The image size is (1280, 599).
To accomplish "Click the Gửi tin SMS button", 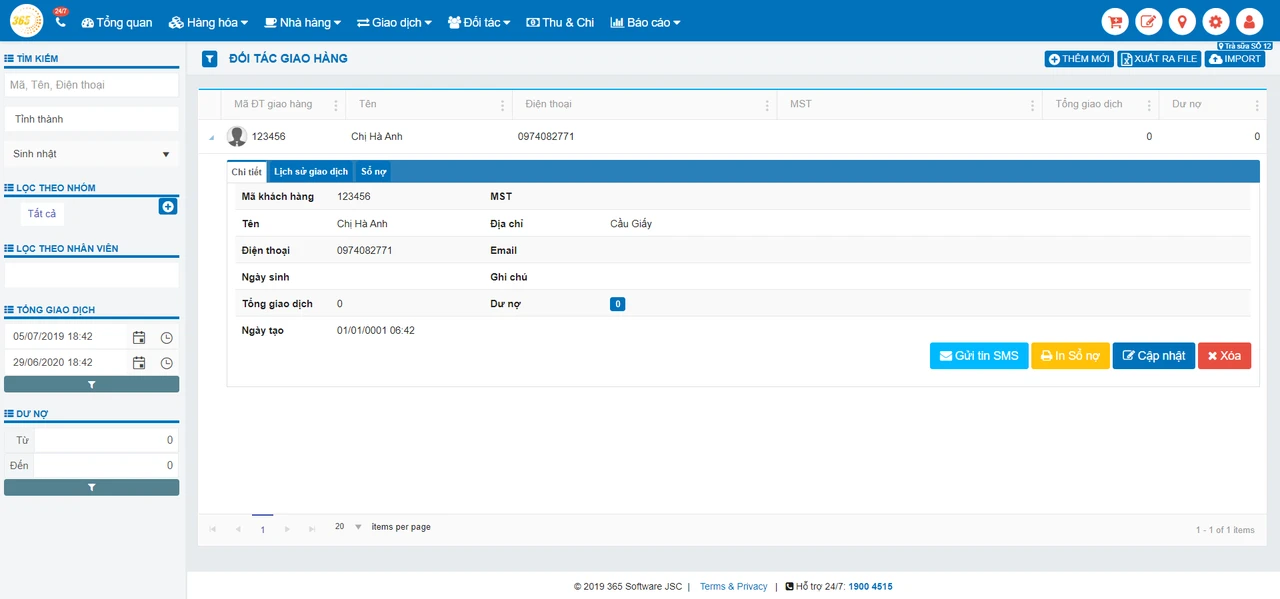I will pyautogui.click(x=979, y=356).
